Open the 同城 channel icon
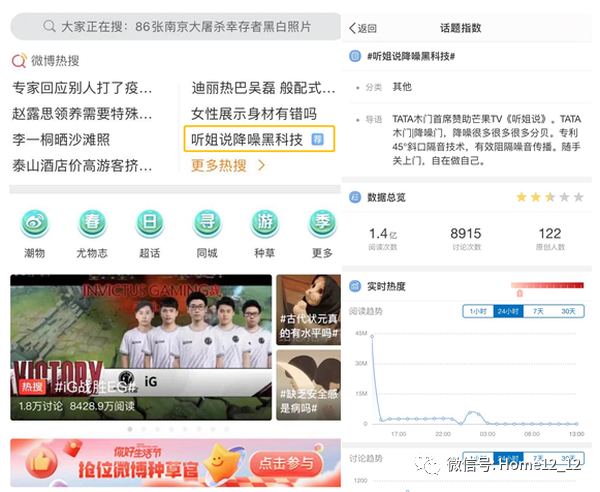 pyautogui.click(x=207, y=224)
